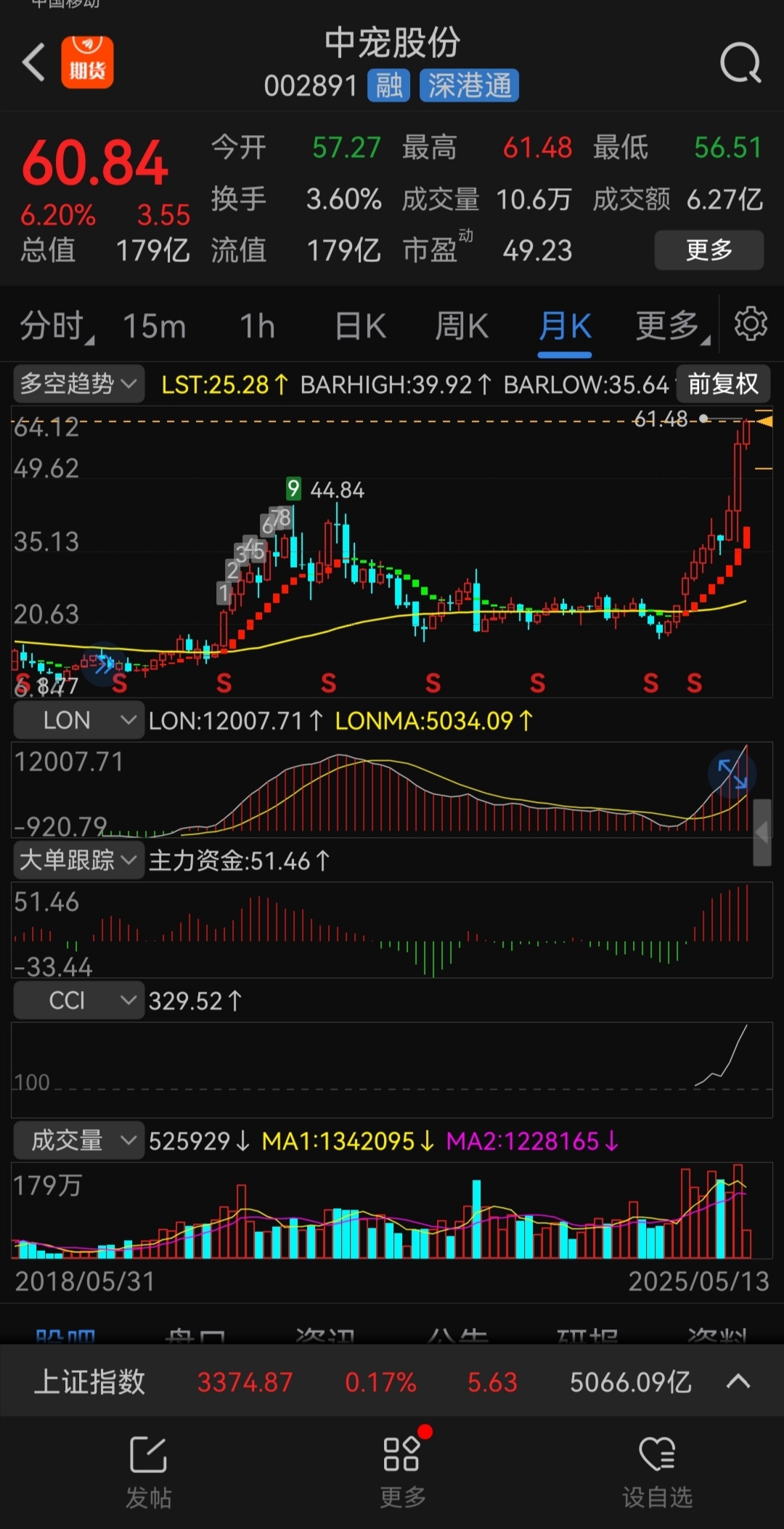784x1529 pixels.
Task: Tap the LST:25.28 indicator value
Action: pyautogui.click(x=224, y=384)
